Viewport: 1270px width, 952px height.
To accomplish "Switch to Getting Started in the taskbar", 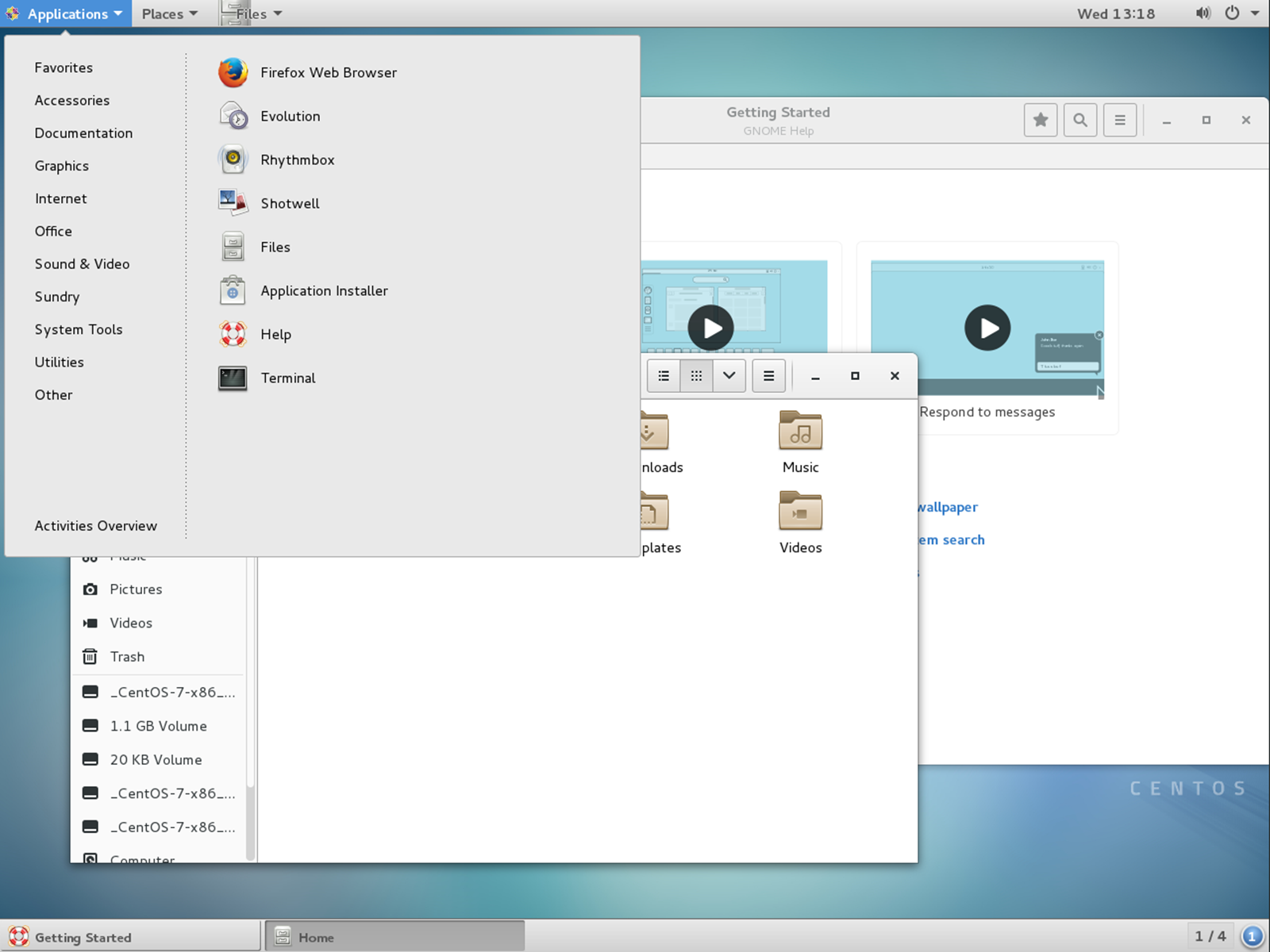I will point(131,937).
